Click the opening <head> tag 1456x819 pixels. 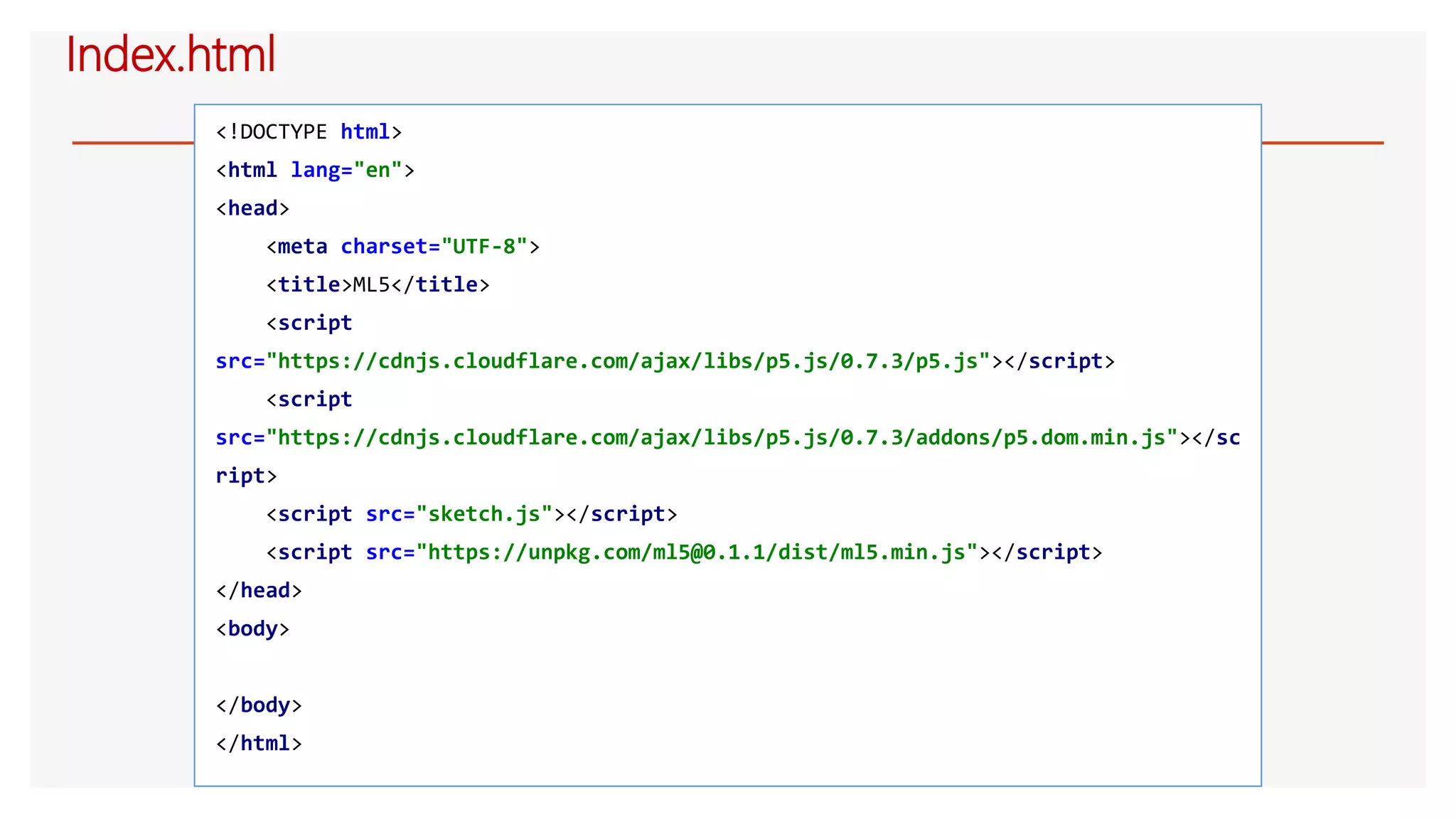tap(252, 208)
